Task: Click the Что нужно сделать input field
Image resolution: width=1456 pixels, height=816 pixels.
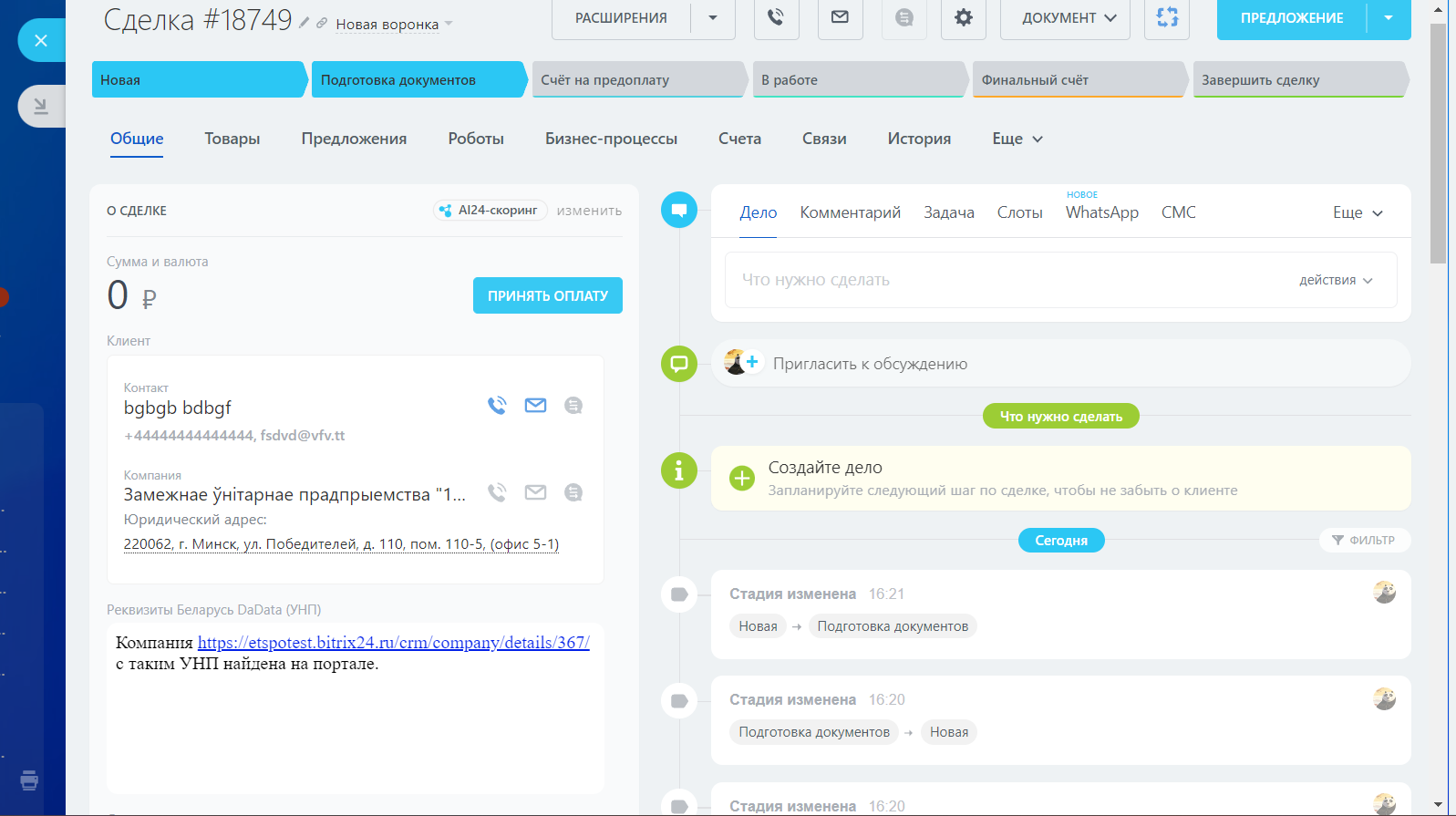Action: pyautogui.click(x=1003, y=281)
